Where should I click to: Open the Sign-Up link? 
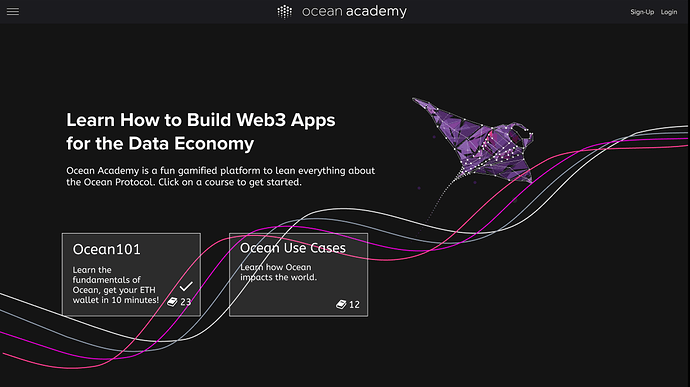[642, 12]
